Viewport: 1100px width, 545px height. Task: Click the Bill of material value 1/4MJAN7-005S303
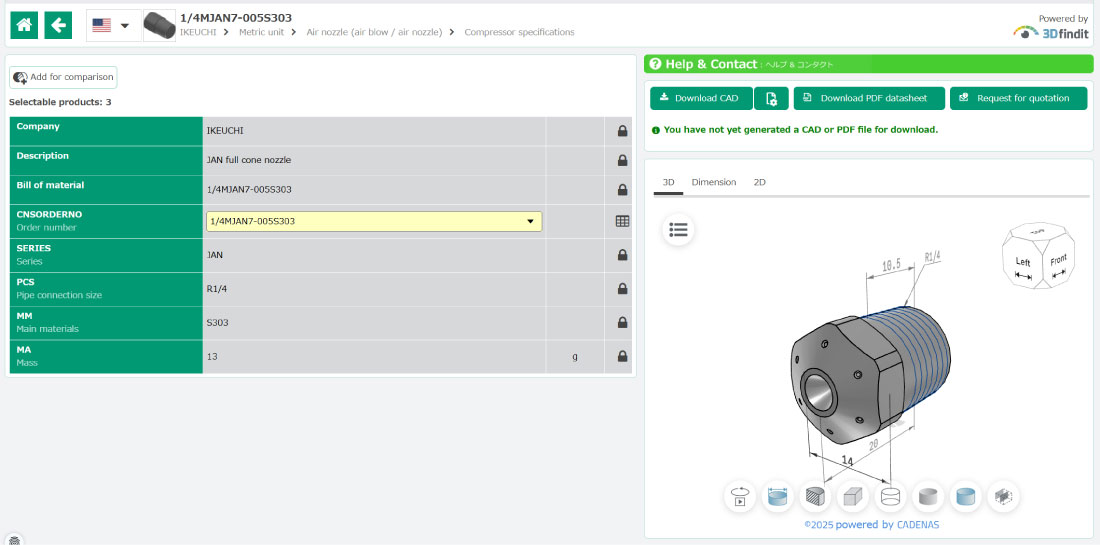(249, 190)
